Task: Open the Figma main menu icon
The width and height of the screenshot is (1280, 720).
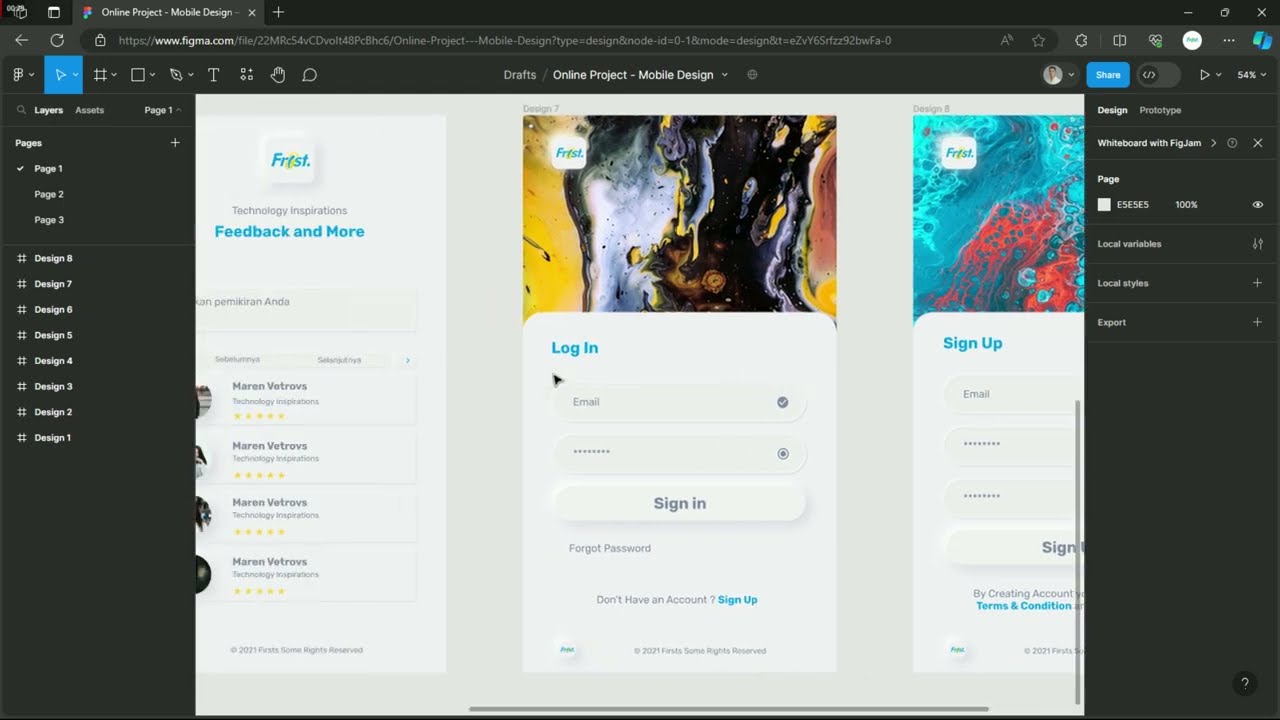Action: point(18,75)
